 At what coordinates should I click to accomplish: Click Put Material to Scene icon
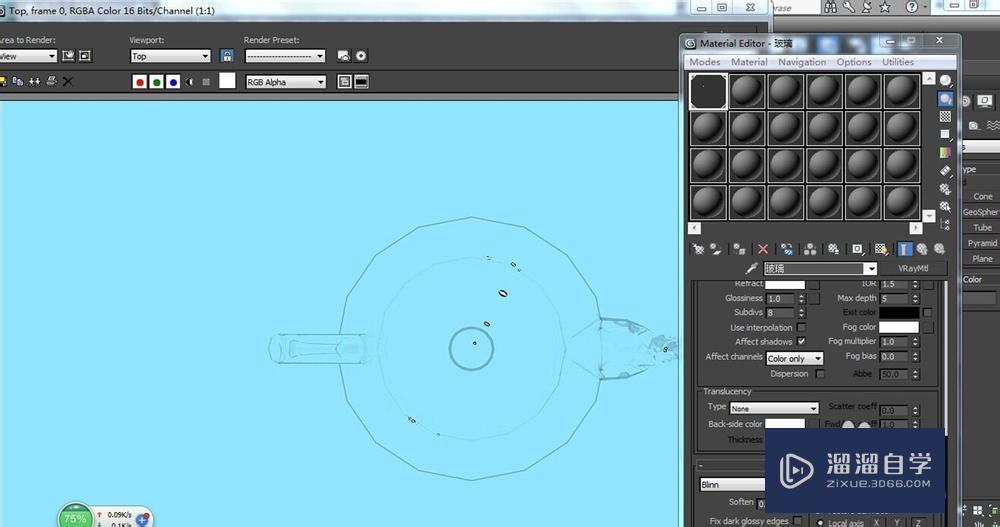(716, 249)
